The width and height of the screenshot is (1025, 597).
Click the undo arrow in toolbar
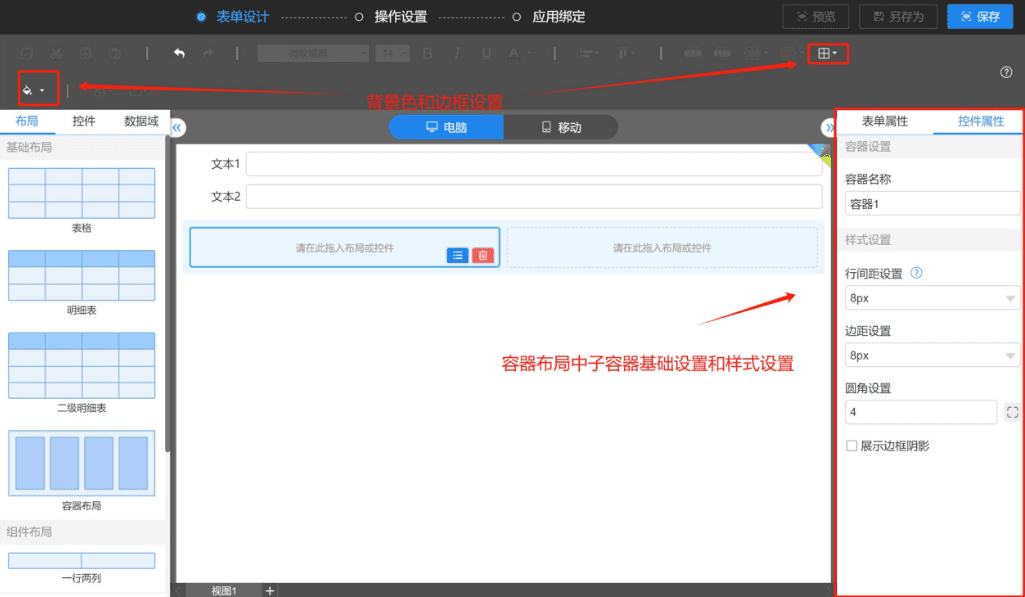point(179,53)
